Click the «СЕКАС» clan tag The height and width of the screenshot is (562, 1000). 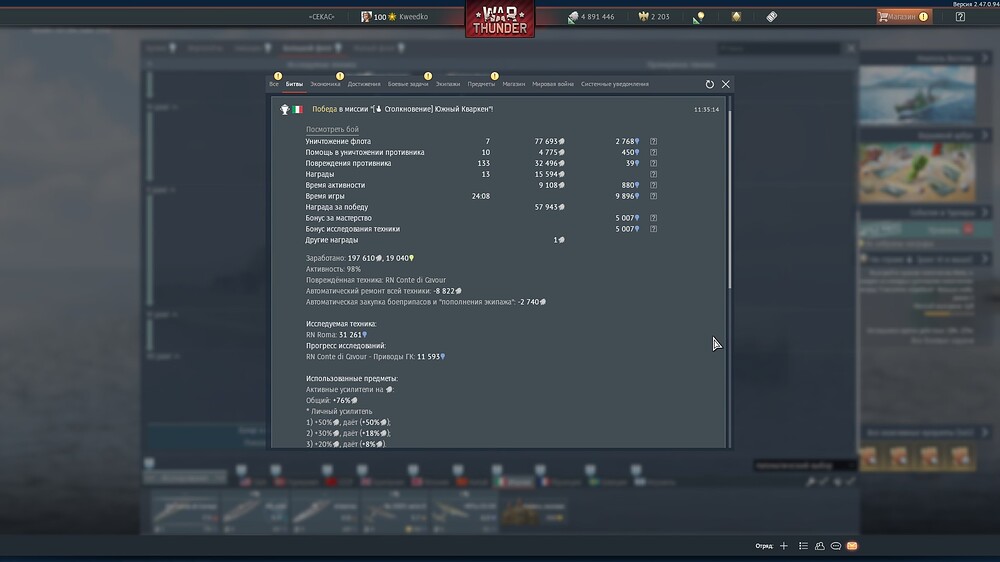pyautogui.click(x=321, y=17)
